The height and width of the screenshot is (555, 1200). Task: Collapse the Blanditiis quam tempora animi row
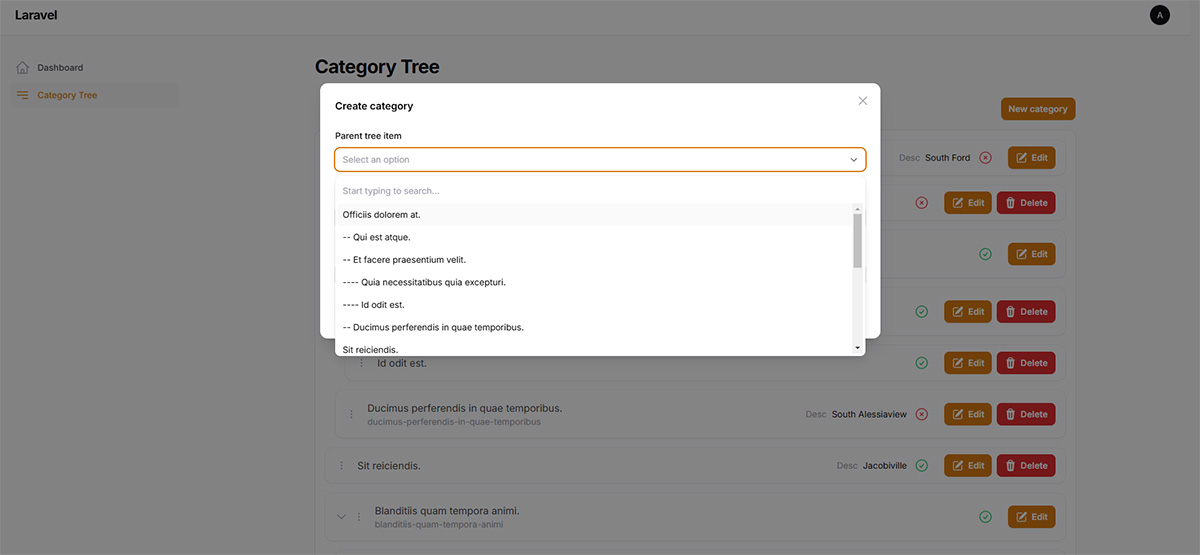tap(341, 517)
